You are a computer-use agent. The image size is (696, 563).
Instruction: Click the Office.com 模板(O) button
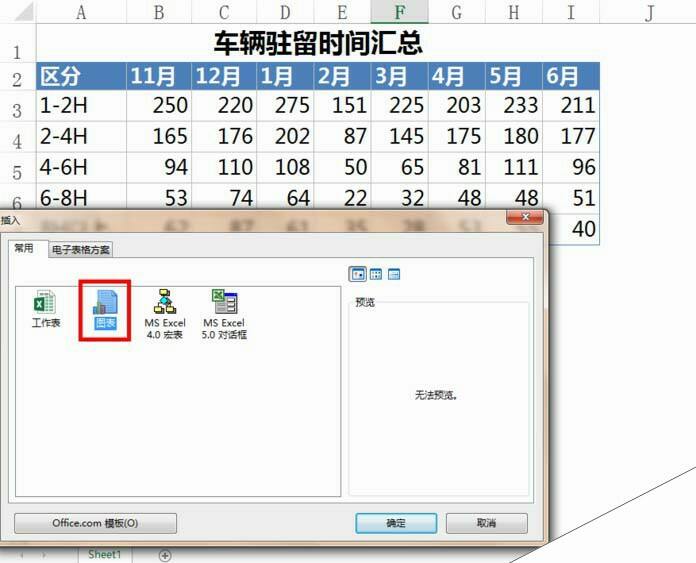tap(95, 523)
